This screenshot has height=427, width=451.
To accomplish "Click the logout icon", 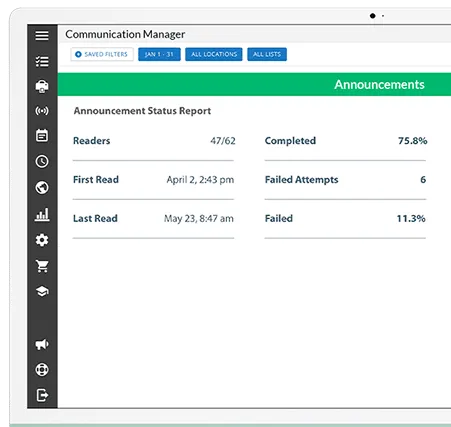I will click(42, 395).
